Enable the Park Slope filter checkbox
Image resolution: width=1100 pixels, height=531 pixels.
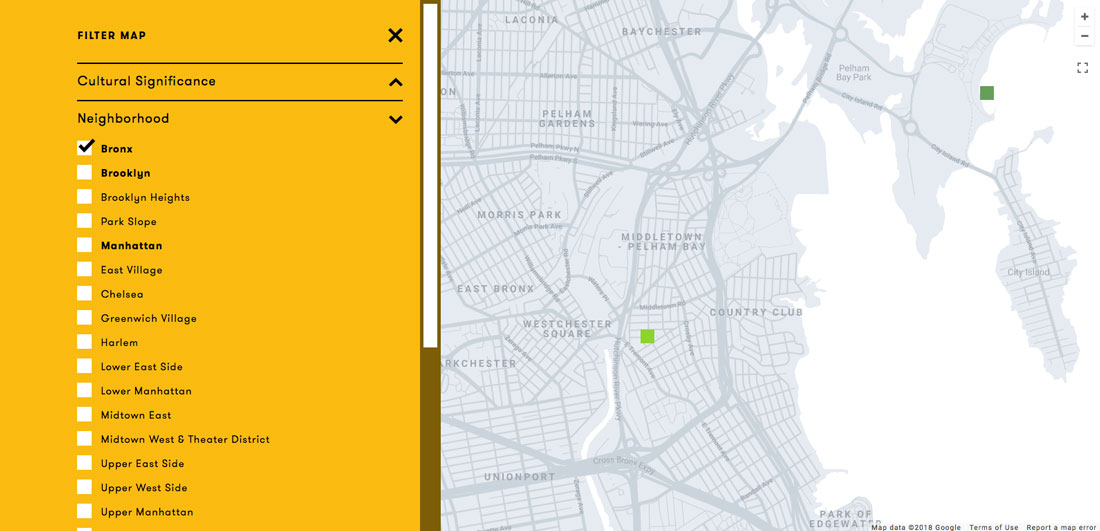tap(85, 221)
